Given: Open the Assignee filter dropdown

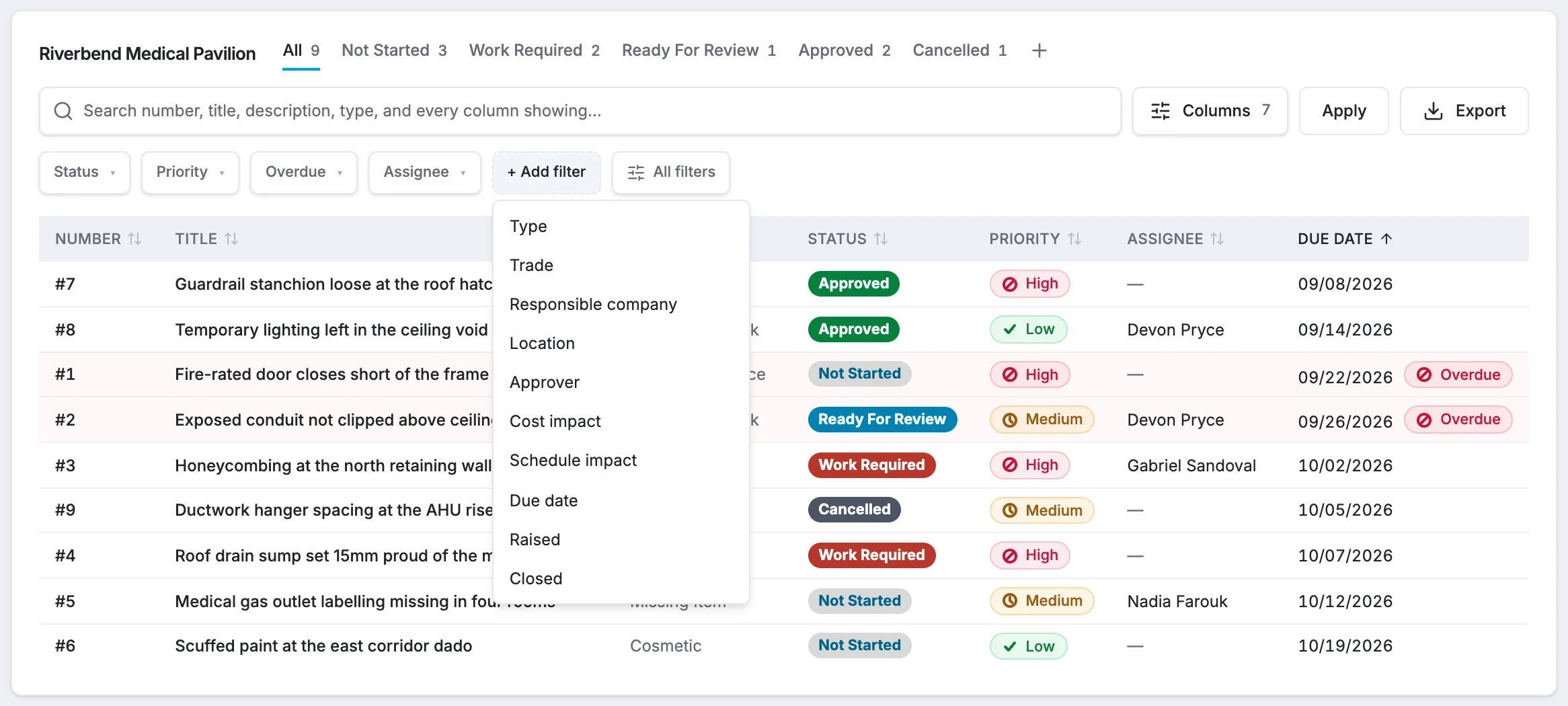Looking at the screenshot, I should click(x=425, y=172).
